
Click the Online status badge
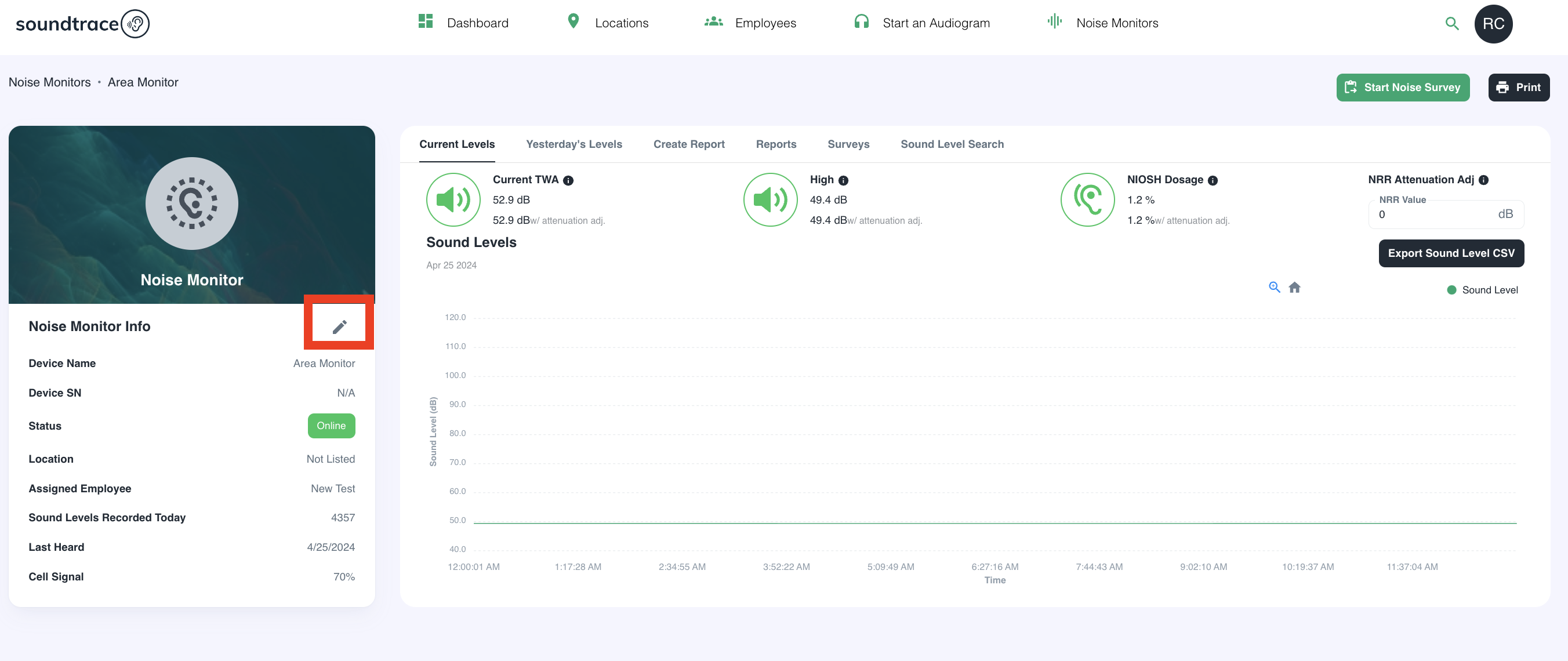point(331,426)
